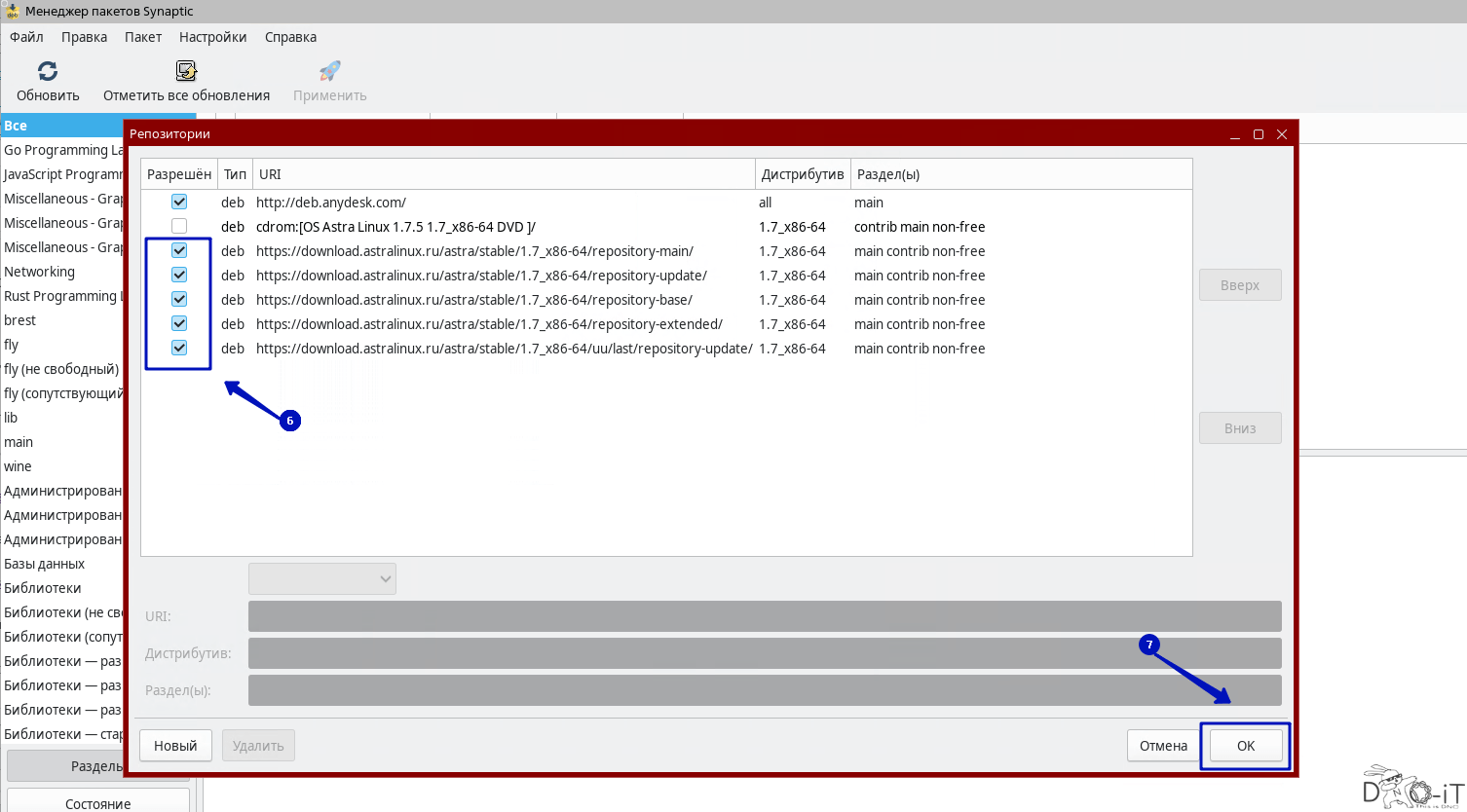Enable the cdrom OS Astra Linux repository
1467x812 pixels.
[179, 227]
